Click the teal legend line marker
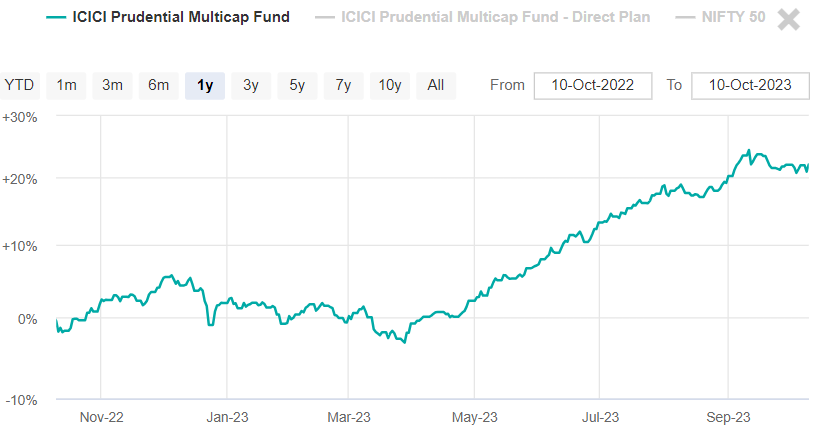This screenshot has width=815, height=425. [x=57, y=17]
